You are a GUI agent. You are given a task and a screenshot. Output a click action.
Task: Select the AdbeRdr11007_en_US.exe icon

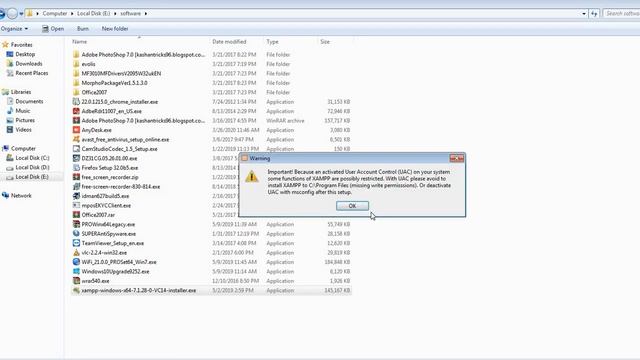pos(76,111)
